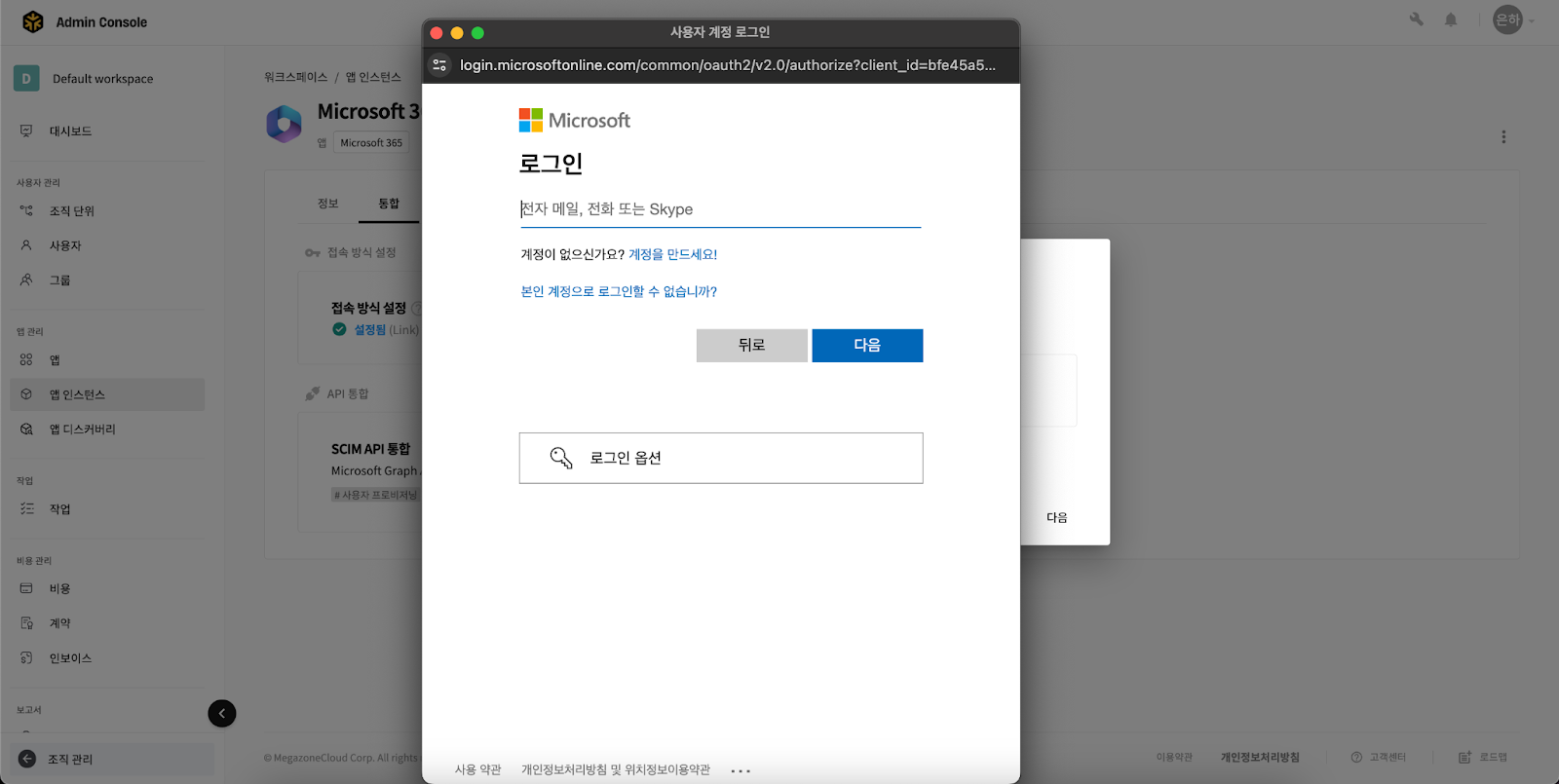Image resolution: width=1559 pixels, height=784 pixels.
Task: Select Default workspace in sidebar
Action: tap(102, 79)
